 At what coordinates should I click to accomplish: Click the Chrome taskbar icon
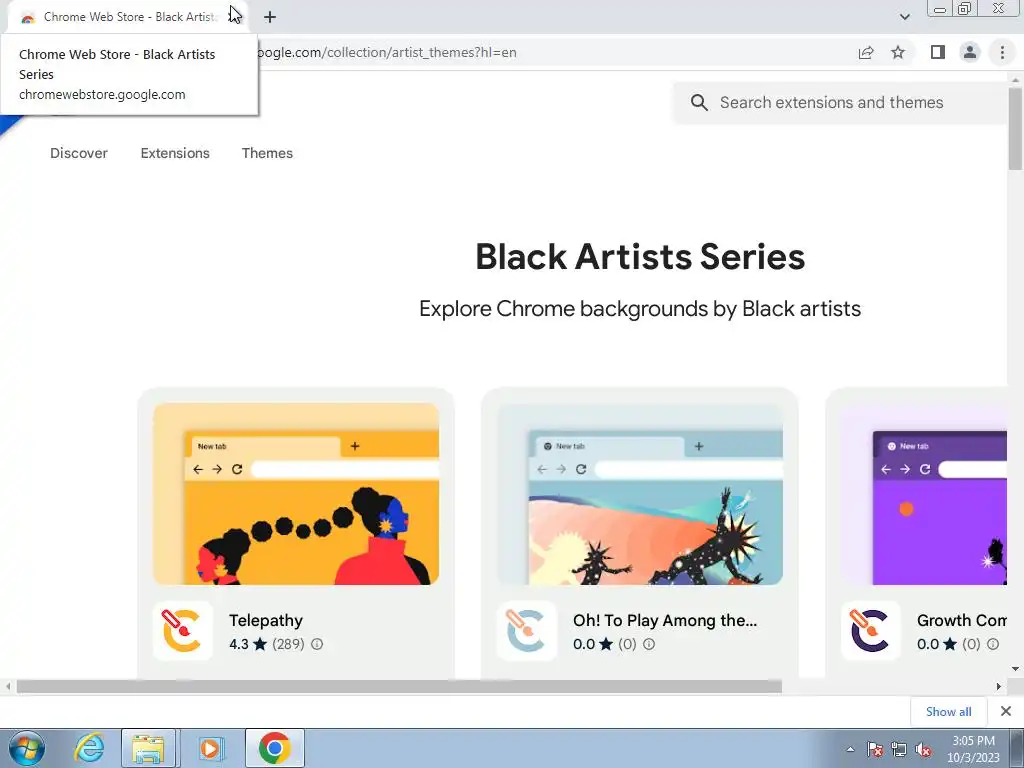coord(274,748)
